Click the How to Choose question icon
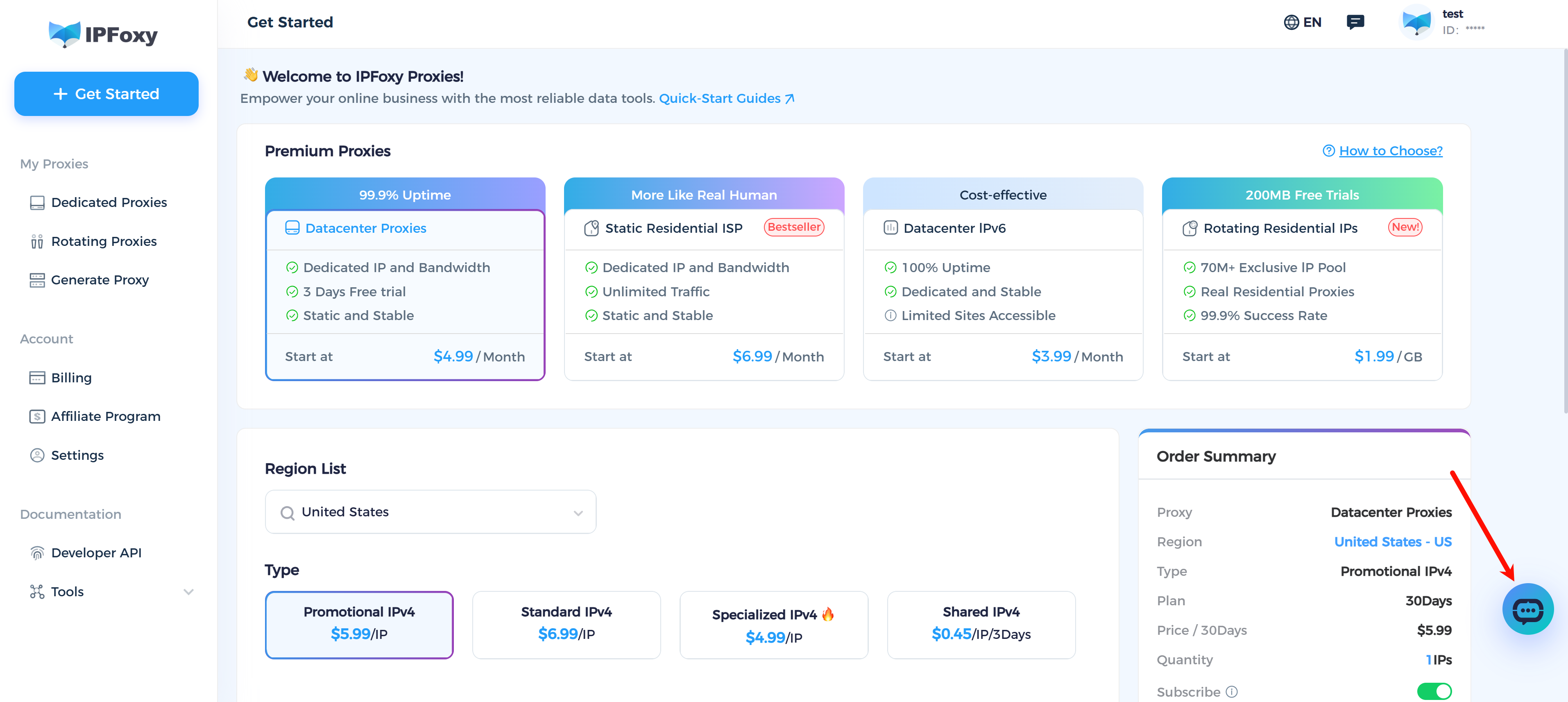Viewport: 1568px width, 702px height. tap(1329, 150)
